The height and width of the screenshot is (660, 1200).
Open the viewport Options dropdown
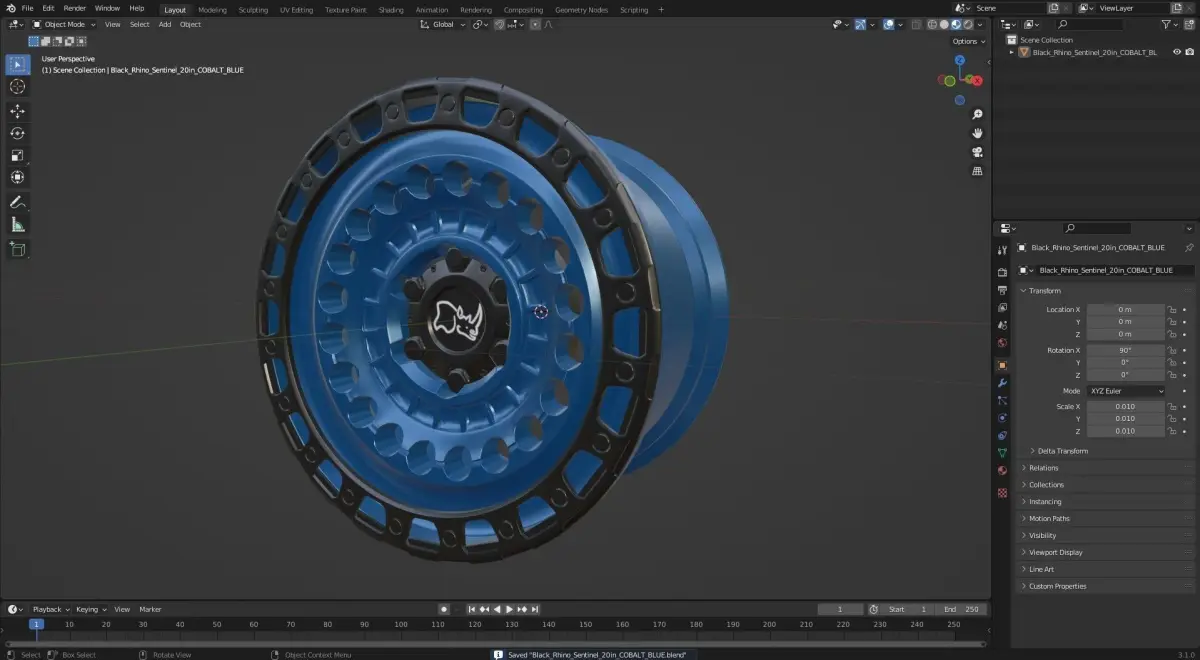click(968, 41)
